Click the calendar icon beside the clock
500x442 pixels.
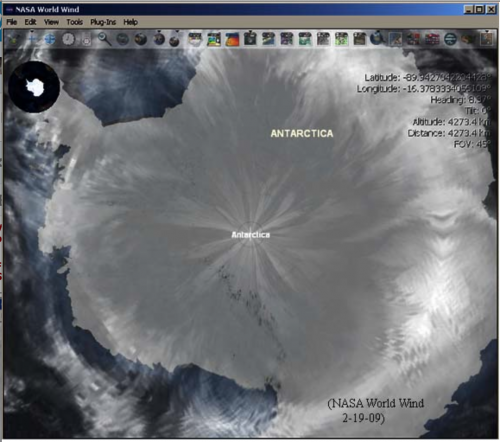click(86, 40)
